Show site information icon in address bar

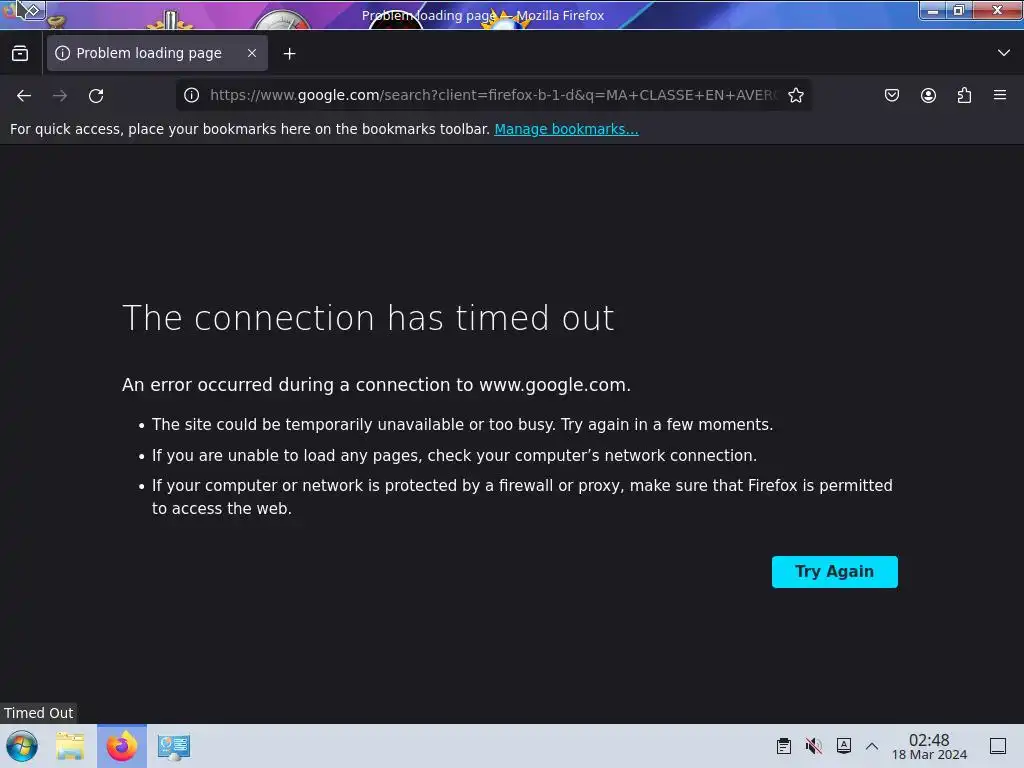point(191,95)
